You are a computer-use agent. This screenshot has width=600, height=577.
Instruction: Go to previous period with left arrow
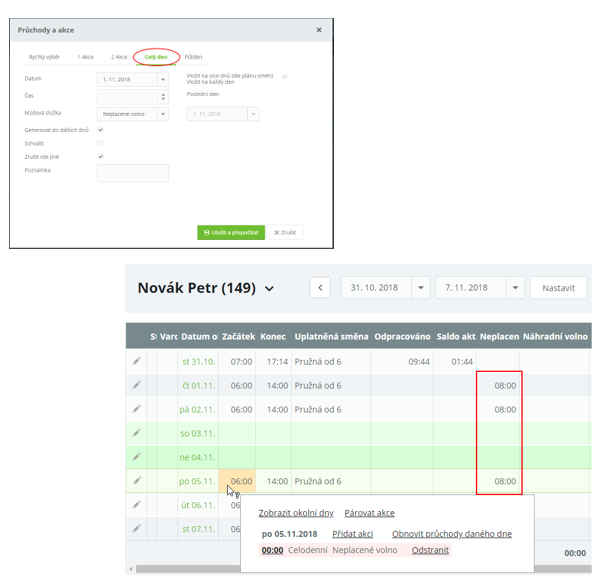point(320,288)
